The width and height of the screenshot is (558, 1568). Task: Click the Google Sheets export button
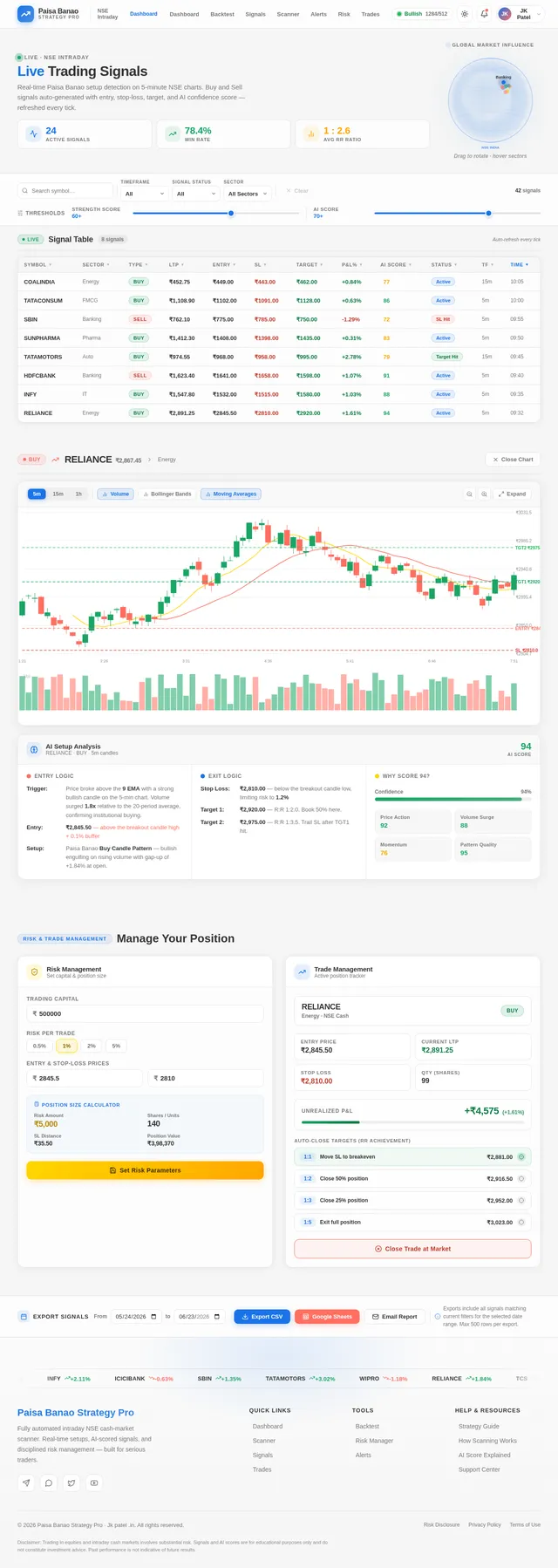click(327, 1316)
